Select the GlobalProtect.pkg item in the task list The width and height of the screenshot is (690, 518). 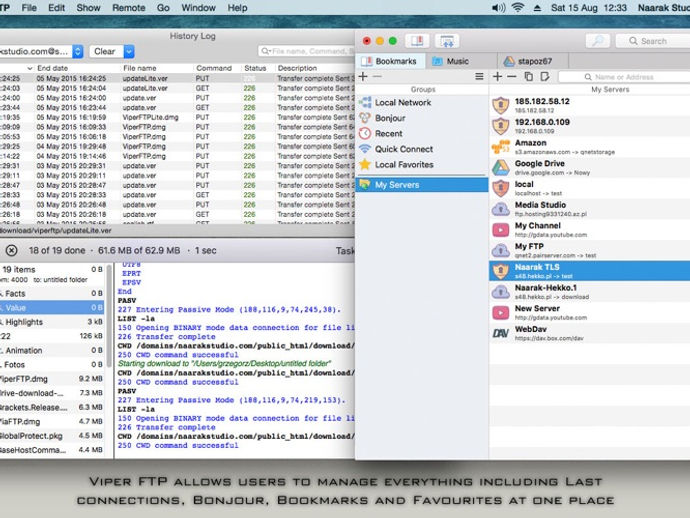52,436
